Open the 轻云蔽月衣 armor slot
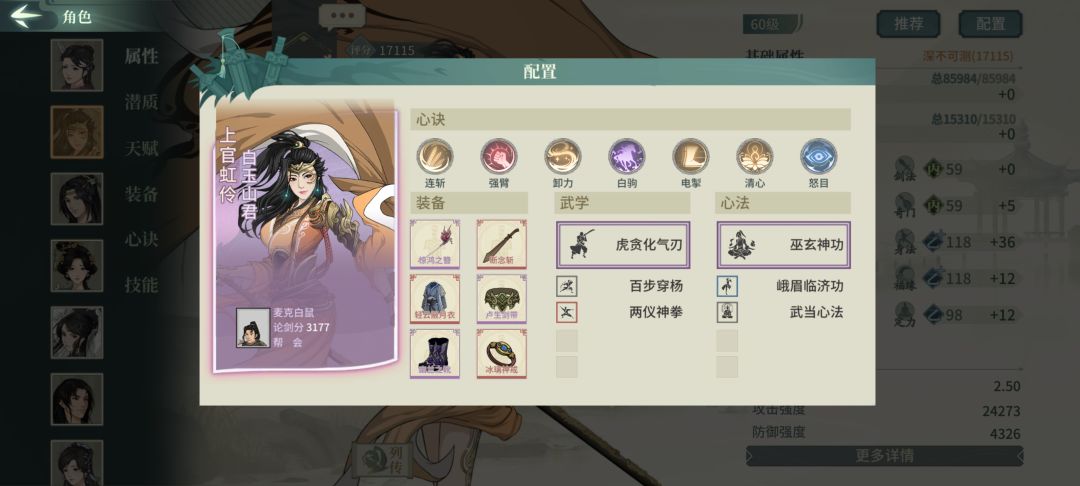 [x=435, y=299]
